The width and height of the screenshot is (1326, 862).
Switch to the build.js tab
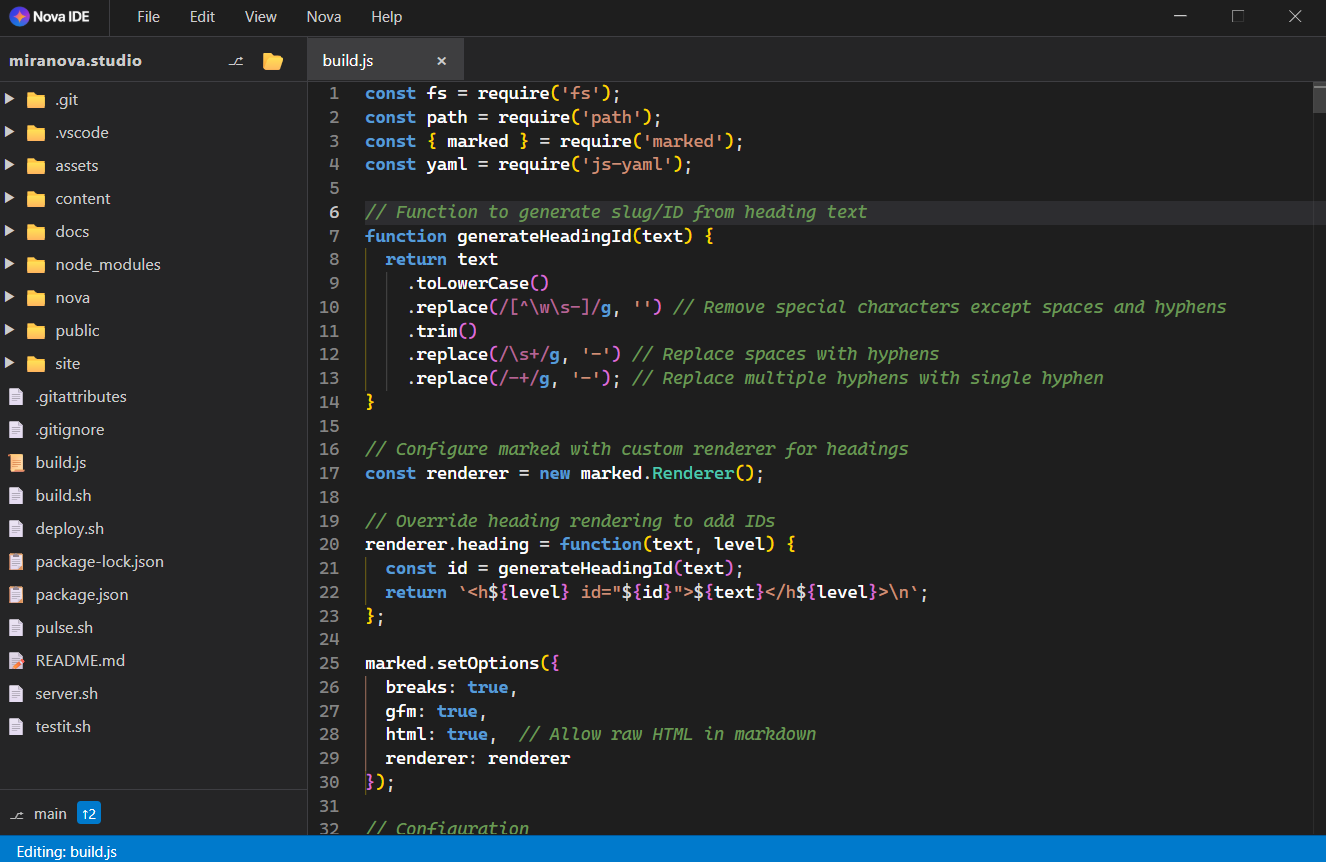(348, 60)
